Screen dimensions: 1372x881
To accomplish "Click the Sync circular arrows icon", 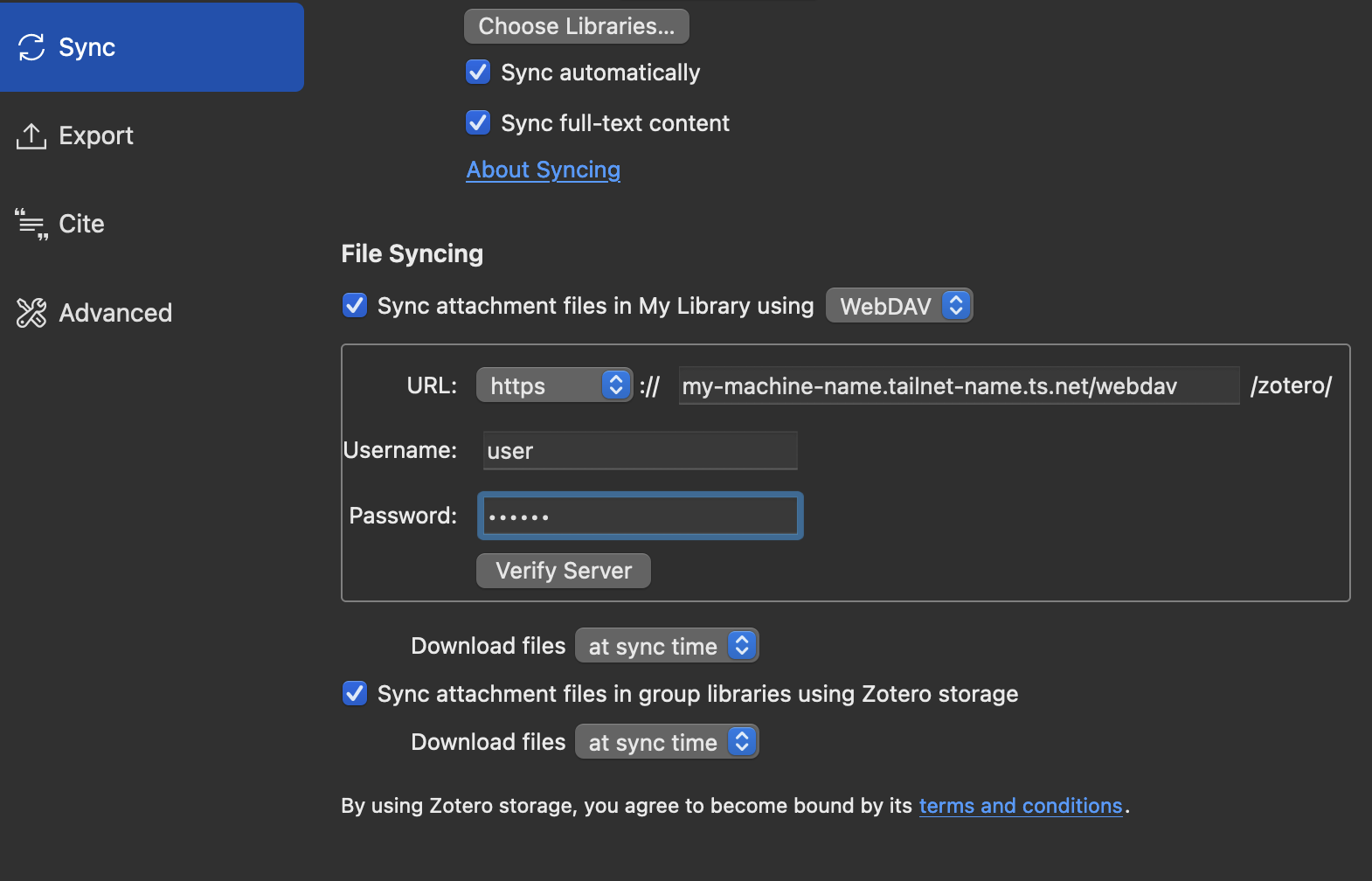I will (x=31, y=47).
